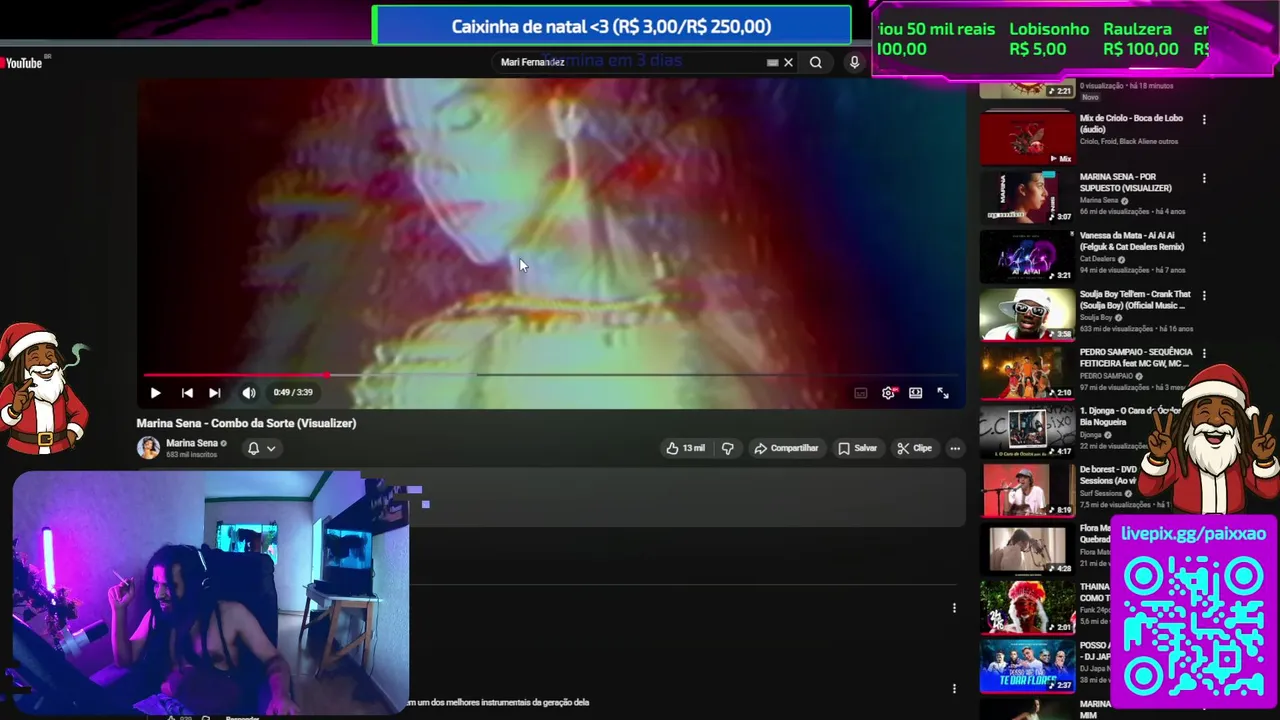Click the Clipe button
This screenshot has width=1280, height=720.
[x=914, y=448]
